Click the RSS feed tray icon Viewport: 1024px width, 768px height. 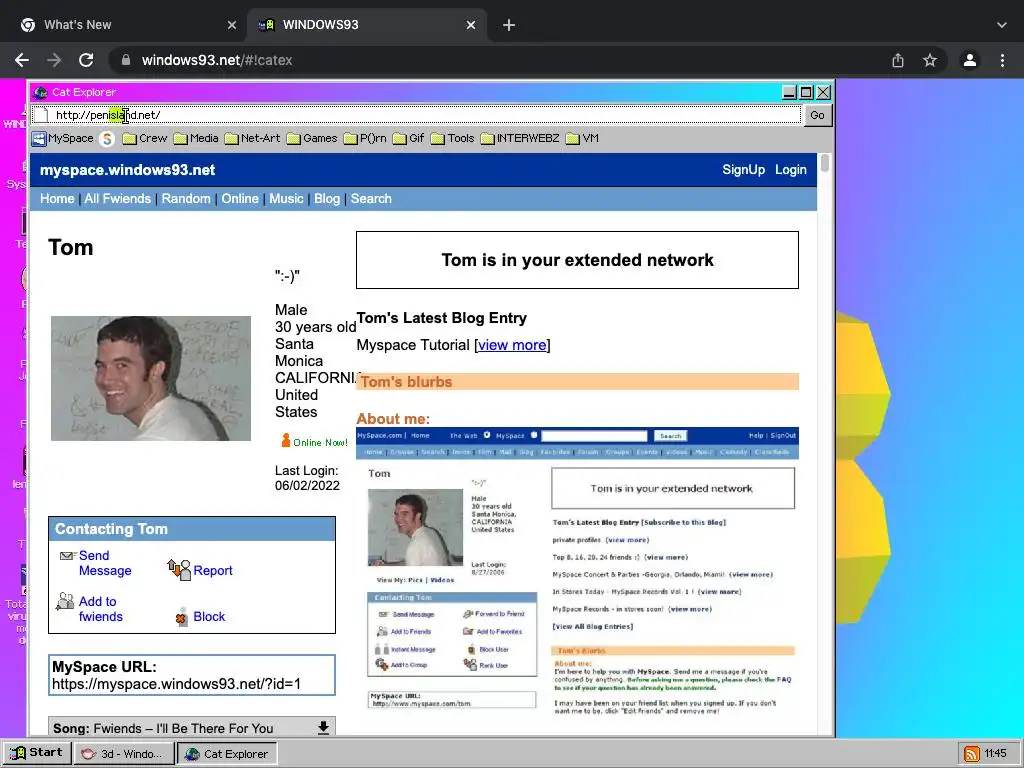pyautogui.click(x=971, y=754)
